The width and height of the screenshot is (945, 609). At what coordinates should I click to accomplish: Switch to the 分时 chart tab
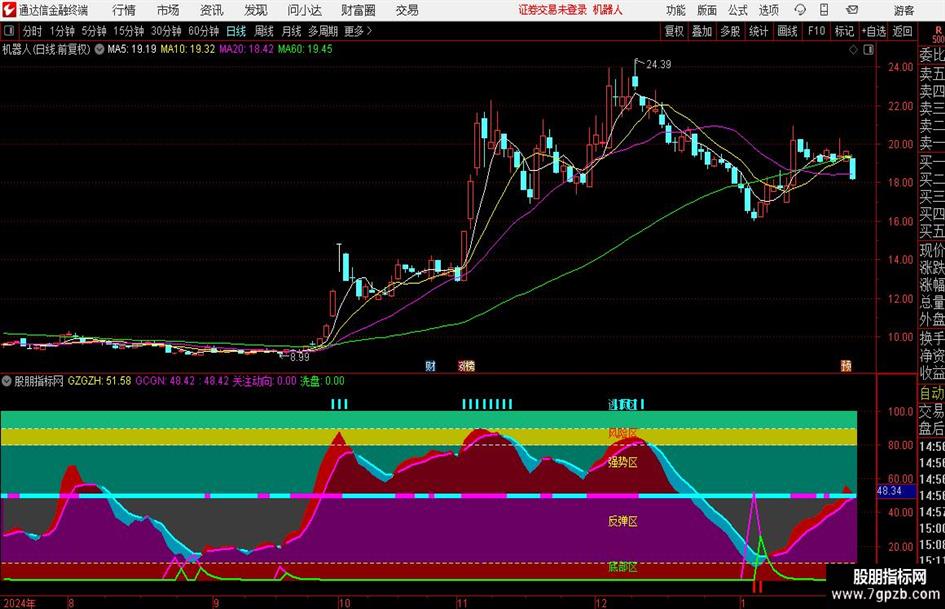tap(32, 31)
